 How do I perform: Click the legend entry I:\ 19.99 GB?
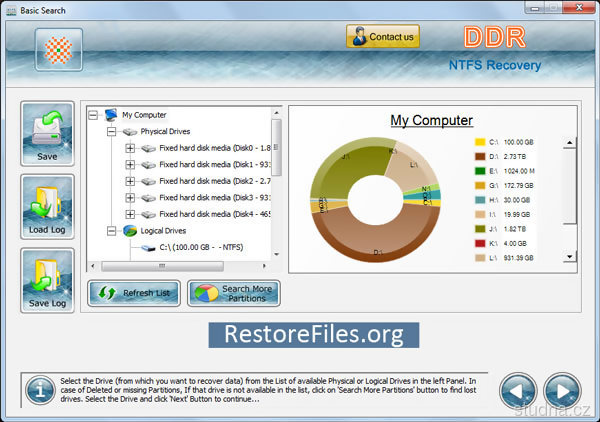pos(503,215)
